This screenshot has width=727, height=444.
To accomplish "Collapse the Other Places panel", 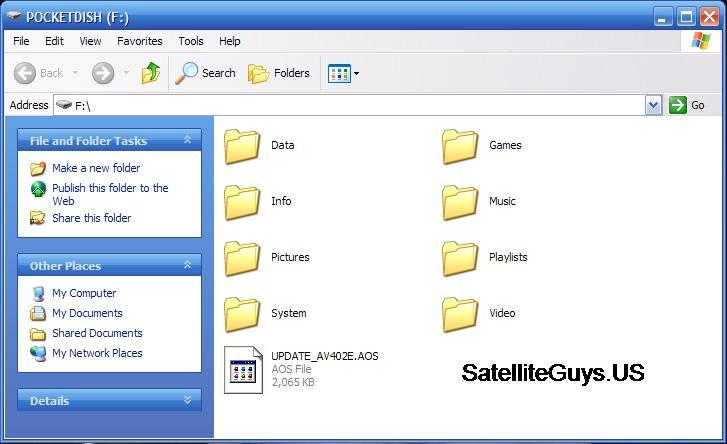I will (x=187, y=265).
